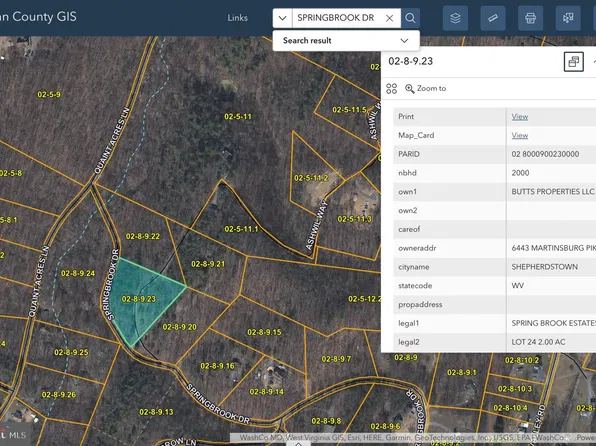596x446 pixels.
Task: Open the basemap gallery tool
Action: (568, 18)
